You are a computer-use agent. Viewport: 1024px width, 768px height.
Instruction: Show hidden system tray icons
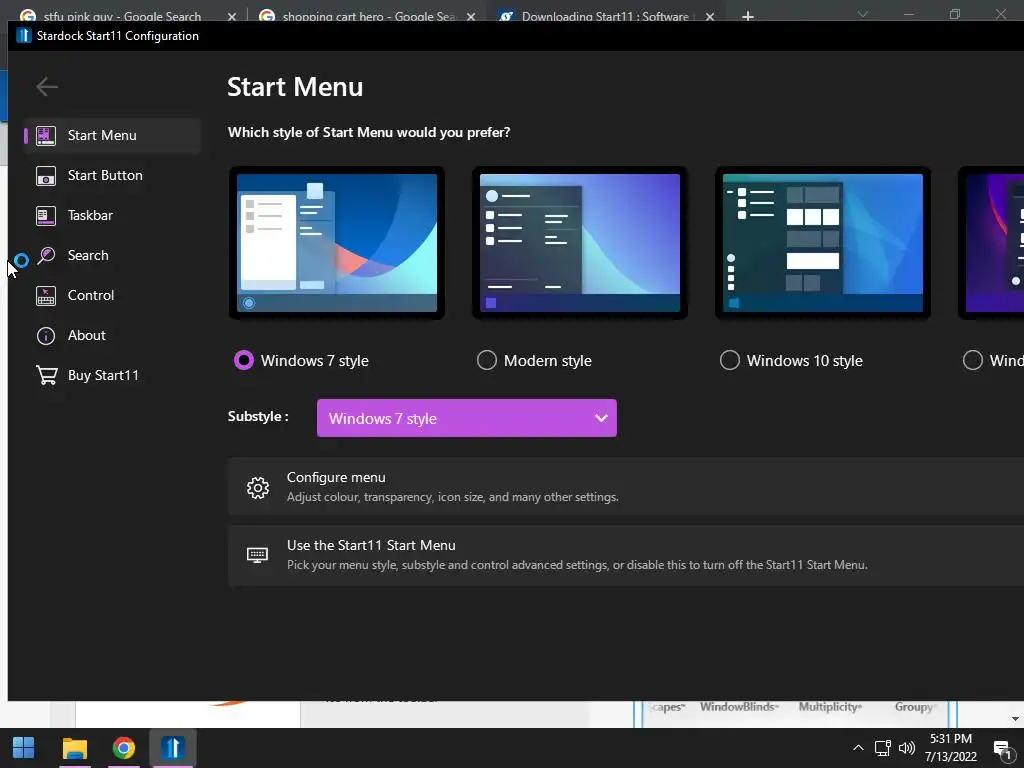tap(858, 748)
